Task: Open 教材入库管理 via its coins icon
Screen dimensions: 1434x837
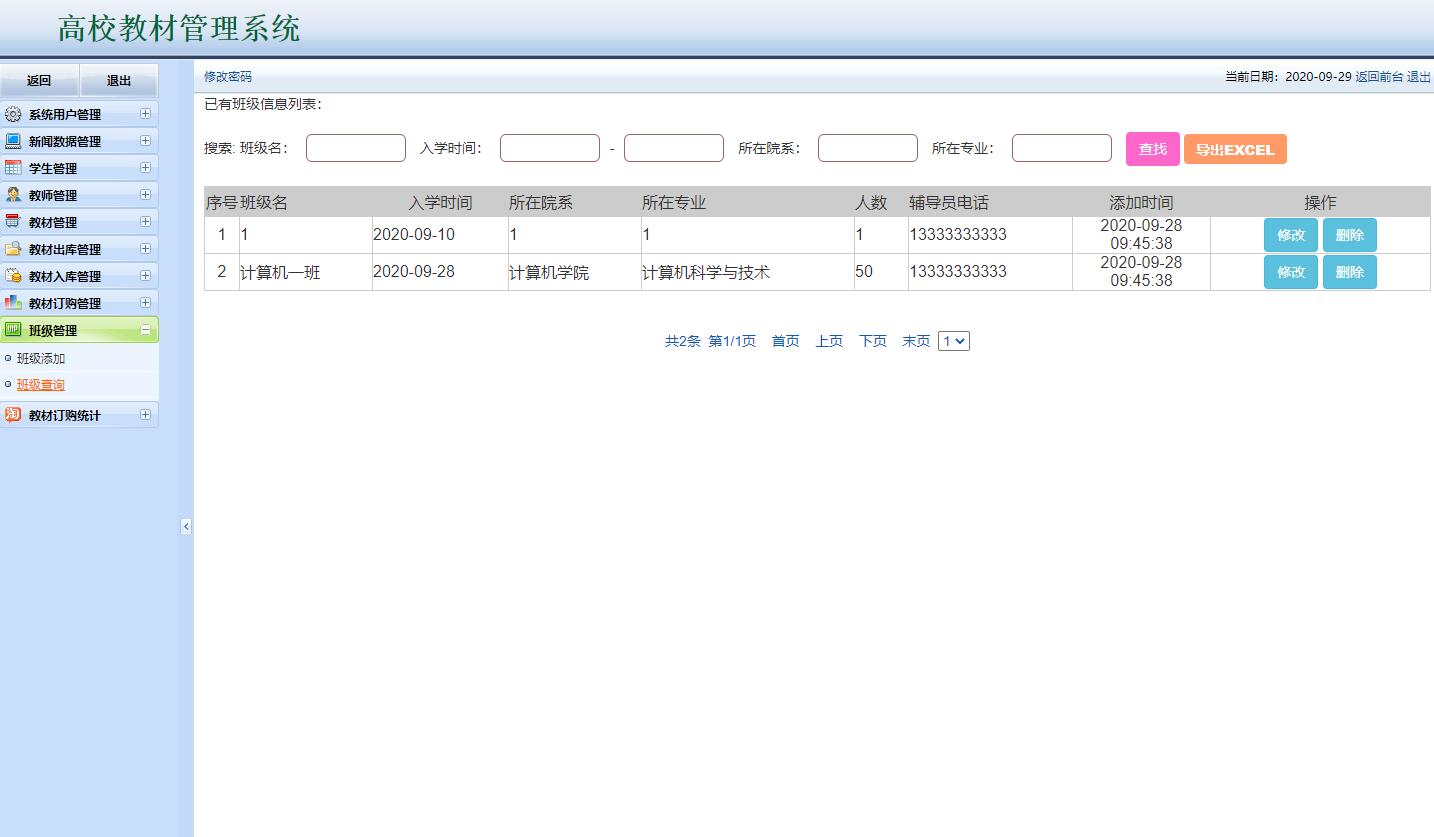Action: (x=14, y=275)
